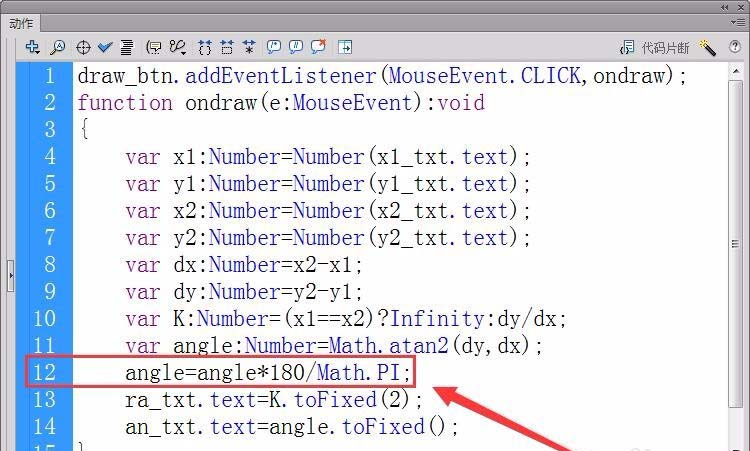Toggle the script toolbox panel icon
The image size is (750, 451).
[345, 47]
